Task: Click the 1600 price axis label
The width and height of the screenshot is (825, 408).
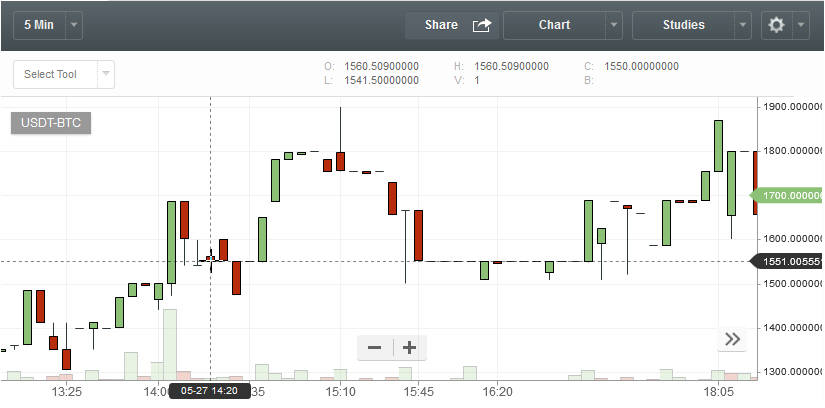Action: [x=792, y=240]
